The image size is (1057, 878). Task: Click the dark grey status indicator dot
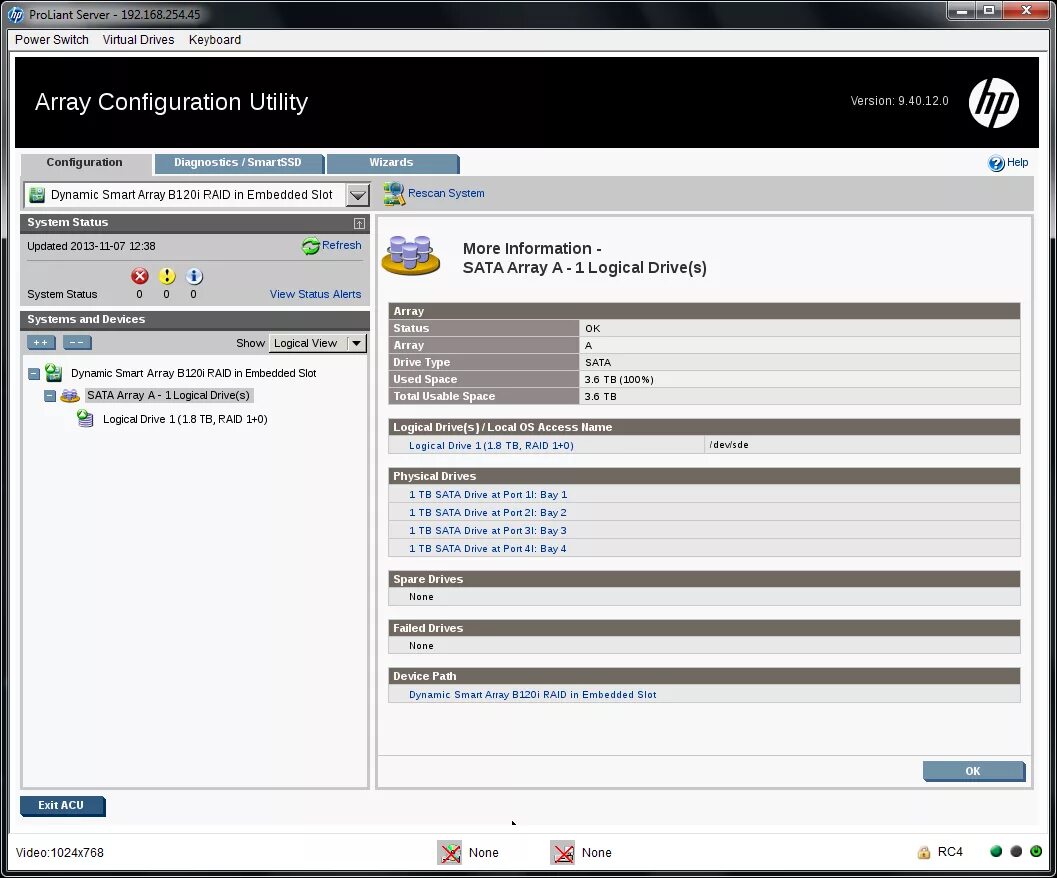click(1016, 851)
